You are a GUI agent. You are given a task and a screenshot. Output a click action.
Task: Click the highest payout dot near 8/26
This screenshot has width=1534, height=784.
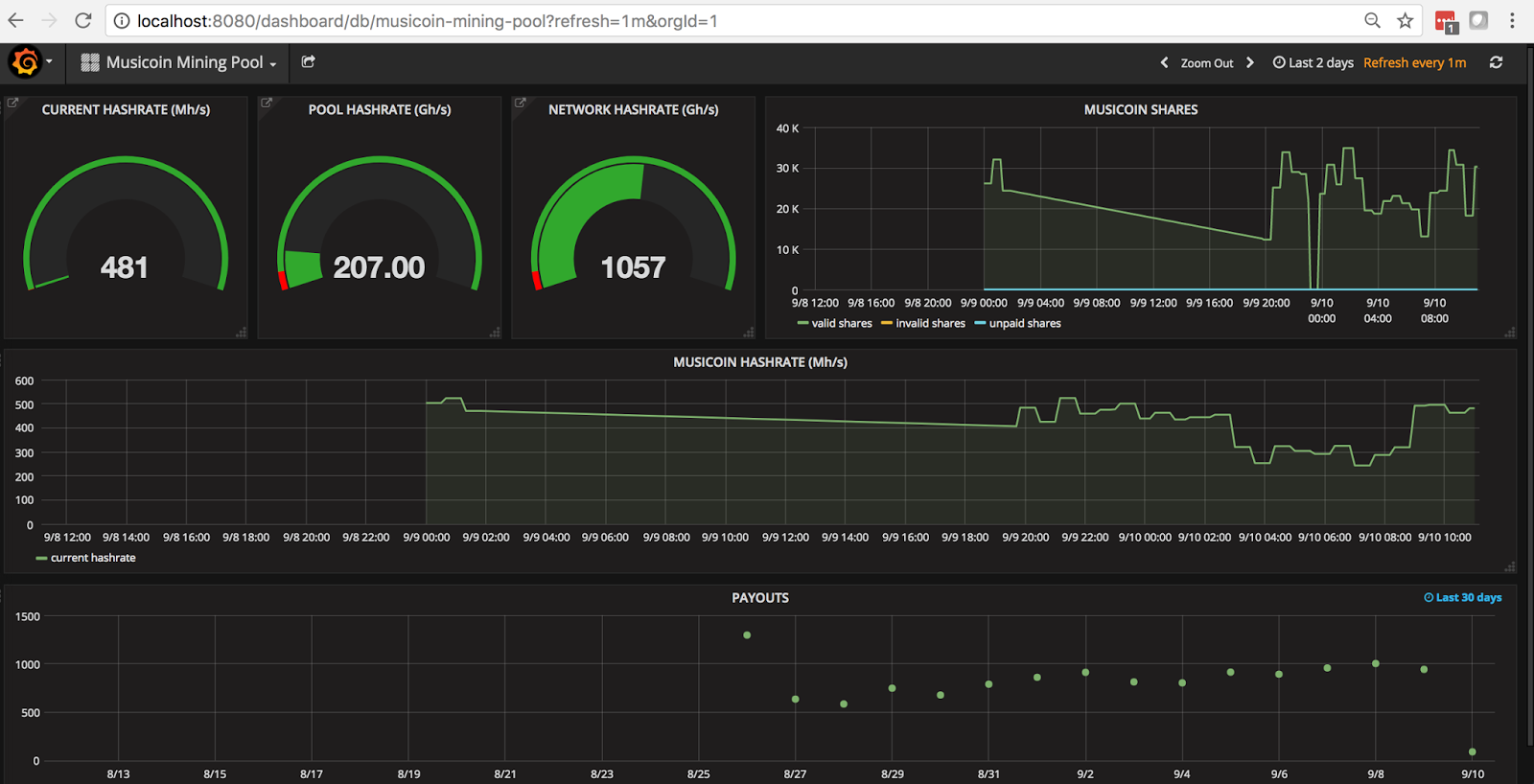point(747,635)
